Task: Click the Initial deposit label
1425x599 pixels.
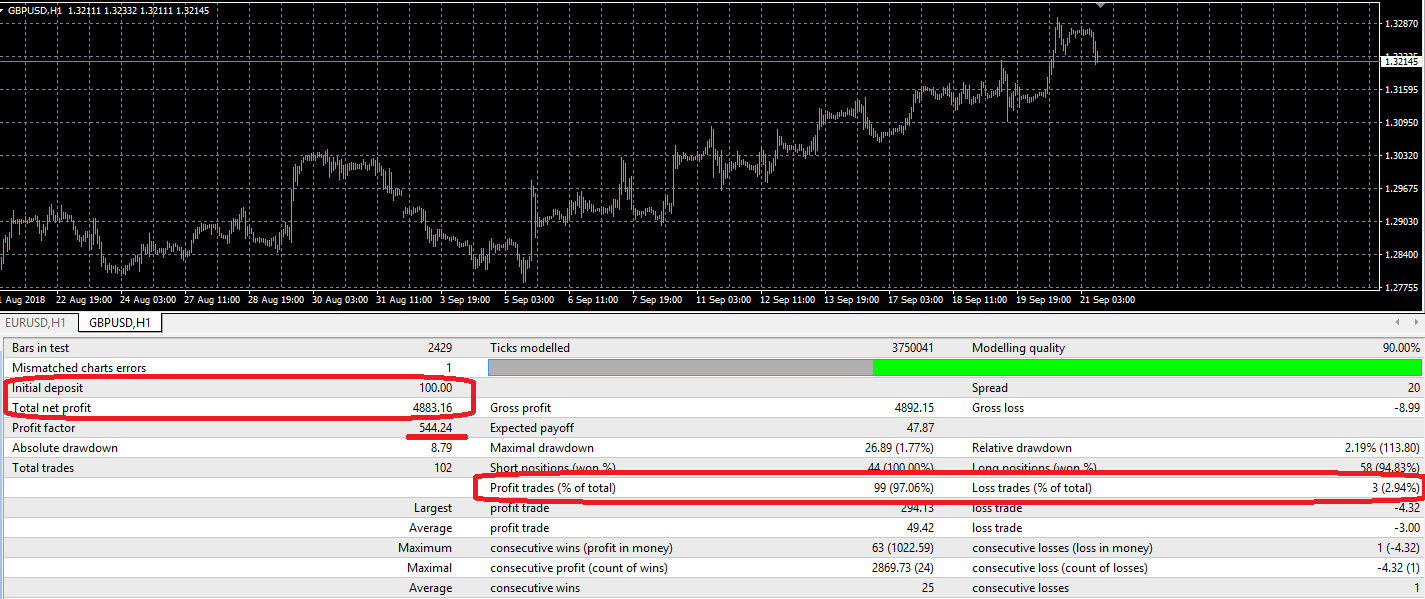Action: click(48, 388)
